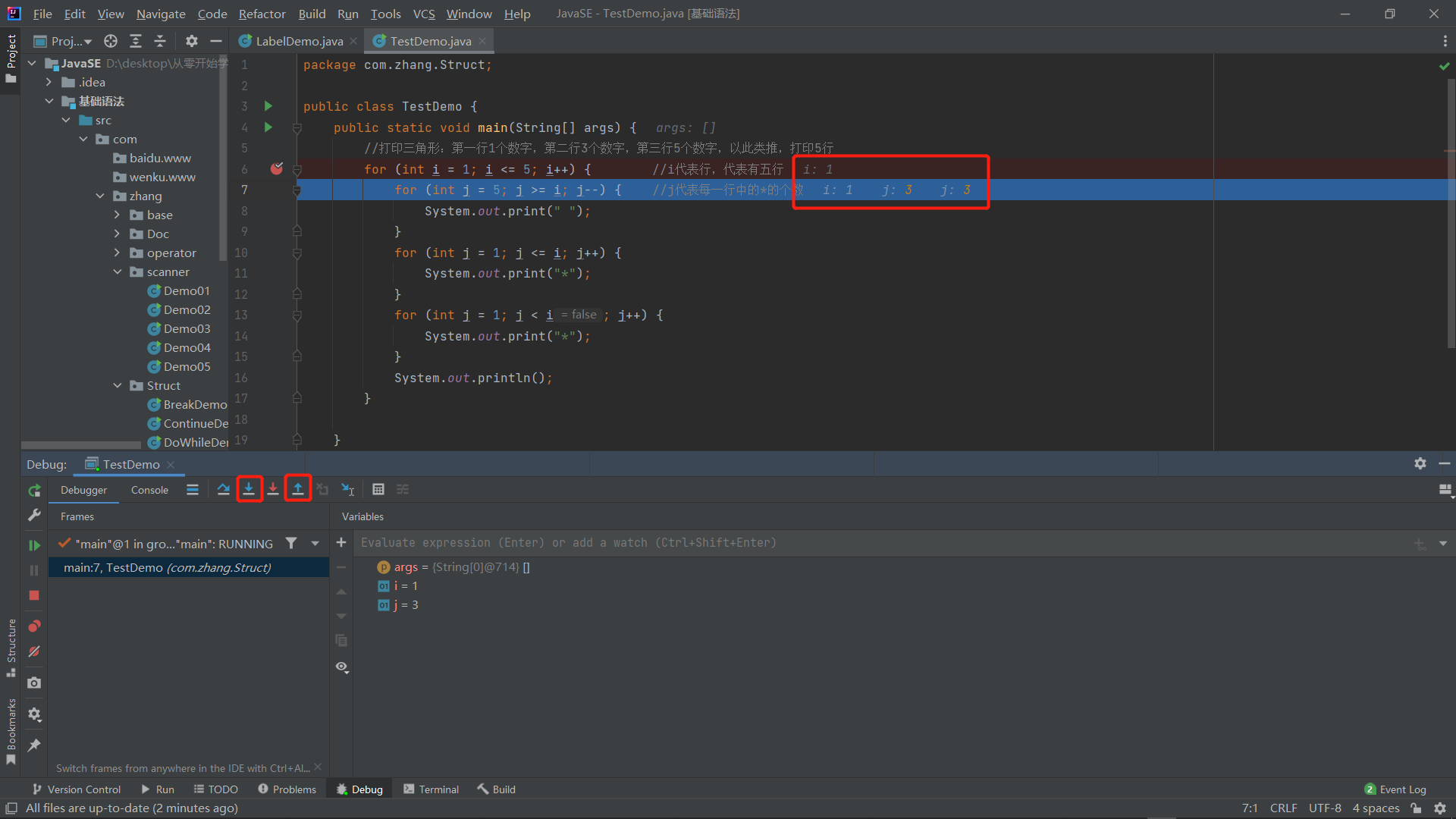Resume the program with green play icon
This screenshot has width=1456, height=819.
tap(34, 545)
